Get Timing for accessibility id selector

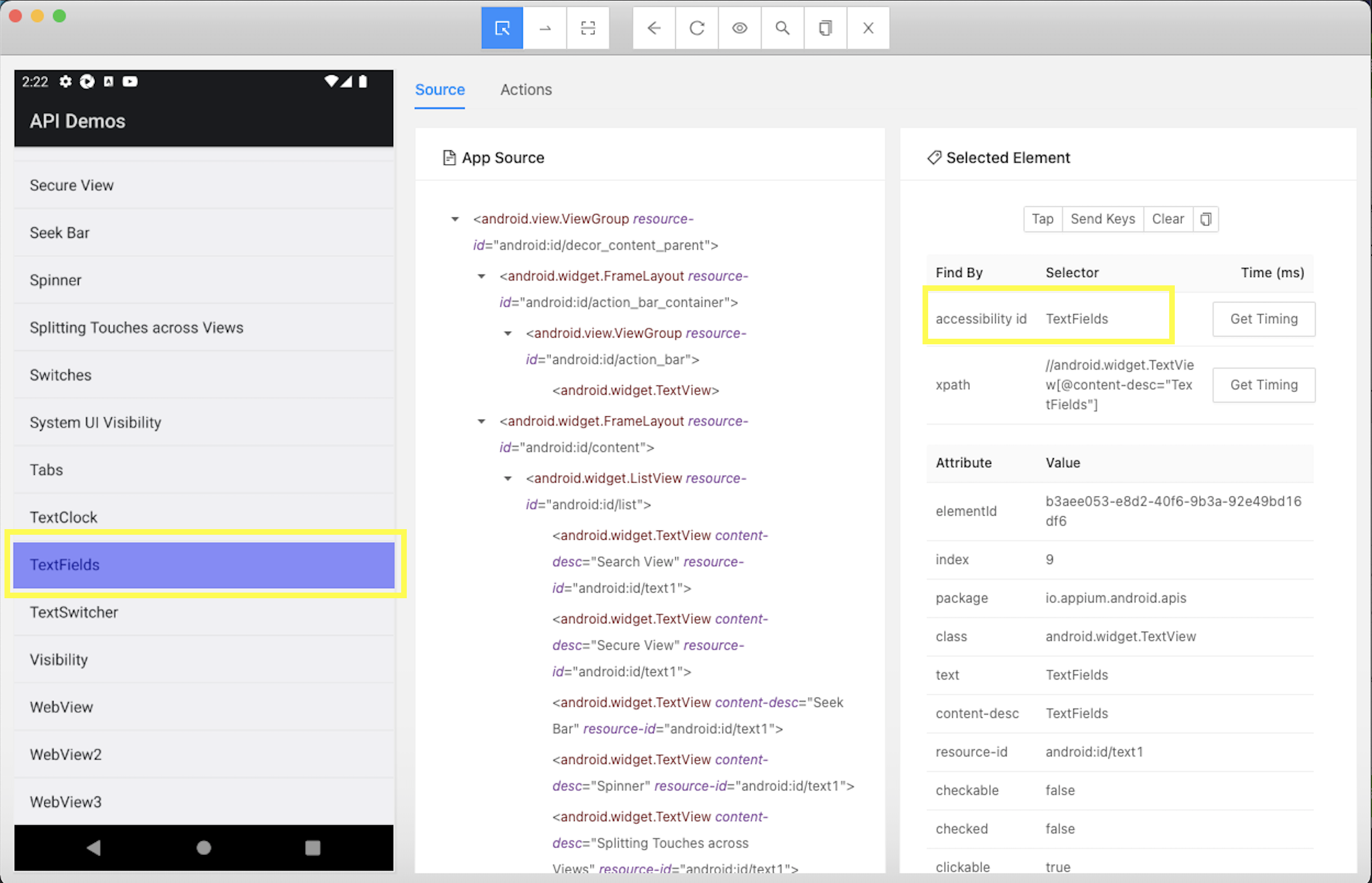point(1263,319)
